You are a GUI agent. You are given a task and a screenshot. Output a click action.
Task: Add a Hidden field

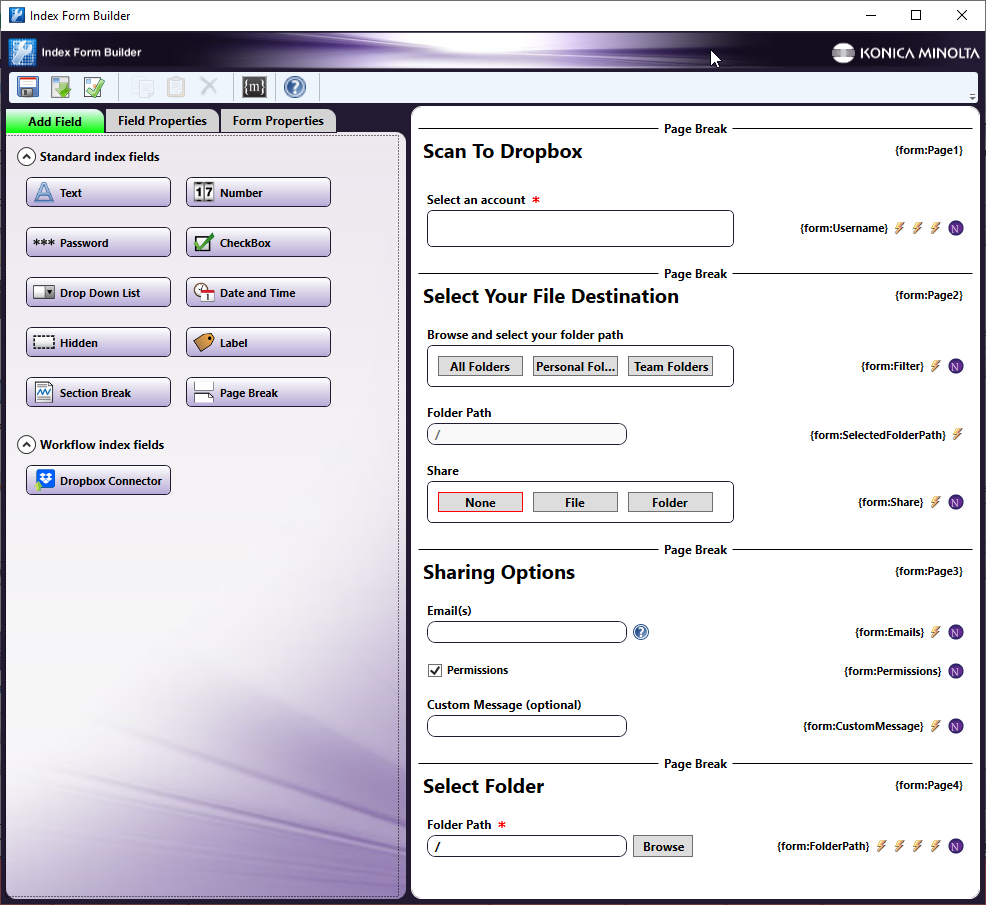(x=98, y=342)
